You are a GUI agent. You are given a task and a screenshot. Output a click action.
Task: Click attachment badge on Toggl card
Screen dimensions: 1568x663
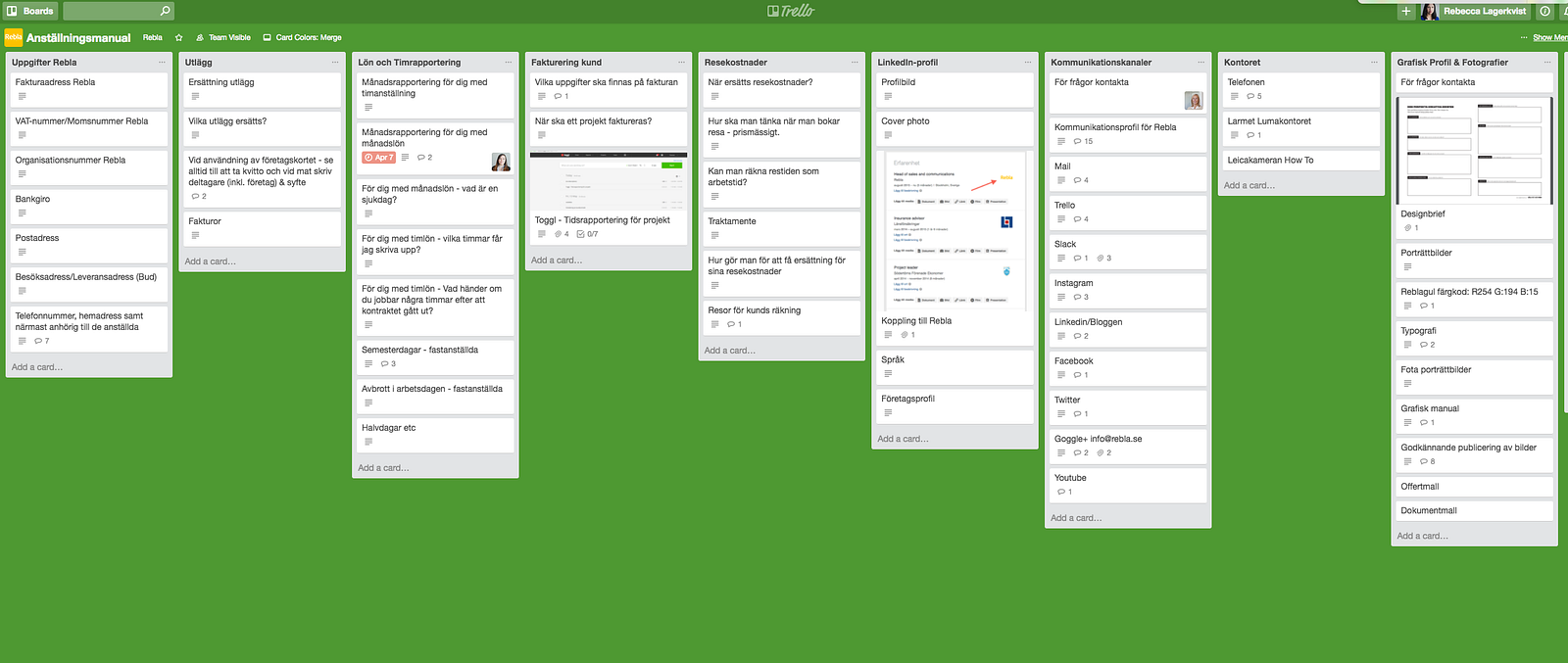pyautogui.click(x=562, y=234)
